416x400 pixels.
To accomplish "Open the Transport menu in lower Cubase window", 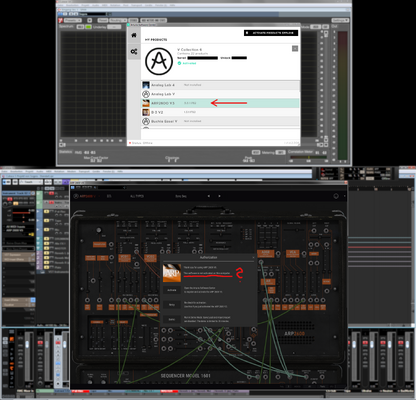I will click(x=84, y=171).
